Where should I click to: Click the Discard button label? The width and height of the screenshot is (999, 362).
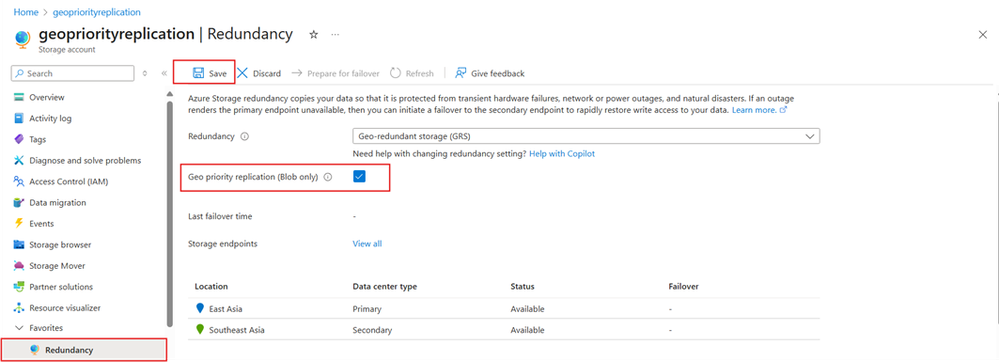267,74
